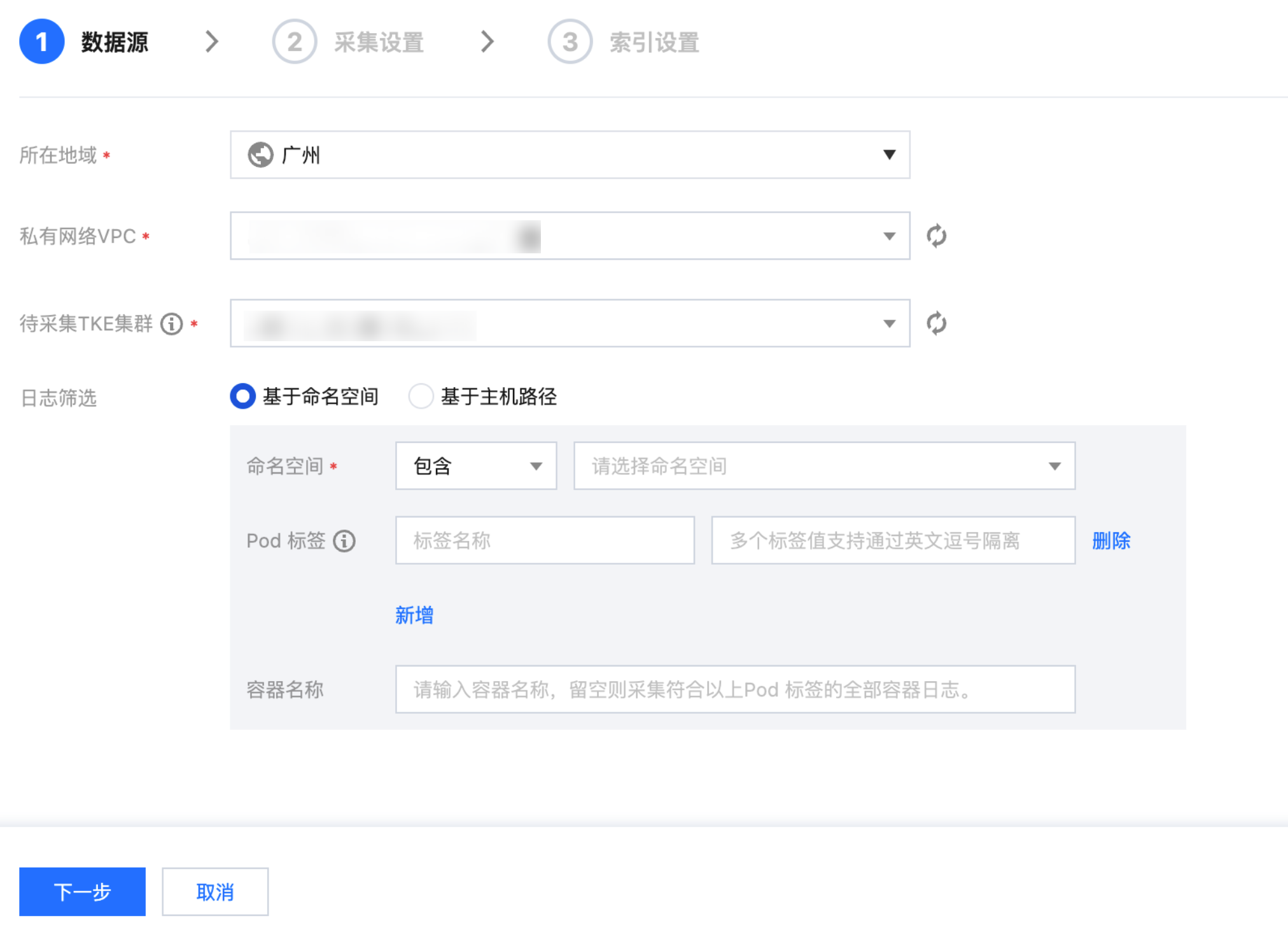The width and height of the screenshot is (1288, 937).
Task: Click the refresh icon next to 私有网络VPC
Action: pyautogui.click(x=936, y=236)
